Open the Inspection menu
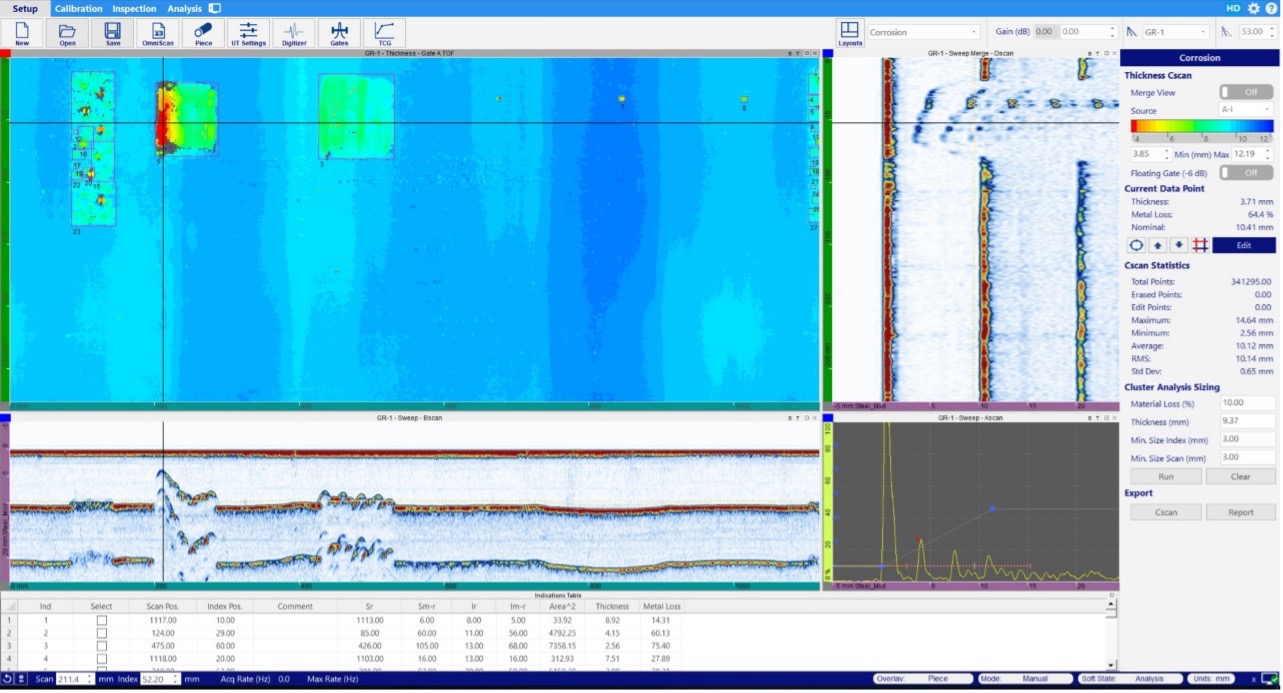This screenshot has width=1283, height=693. pos(134,8)
